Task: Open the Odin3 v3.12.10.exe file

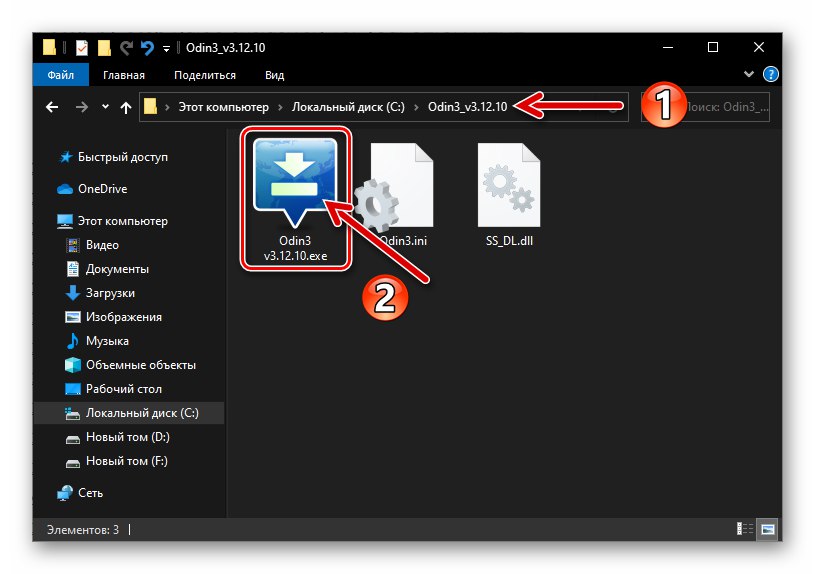Action: [295, 200]
